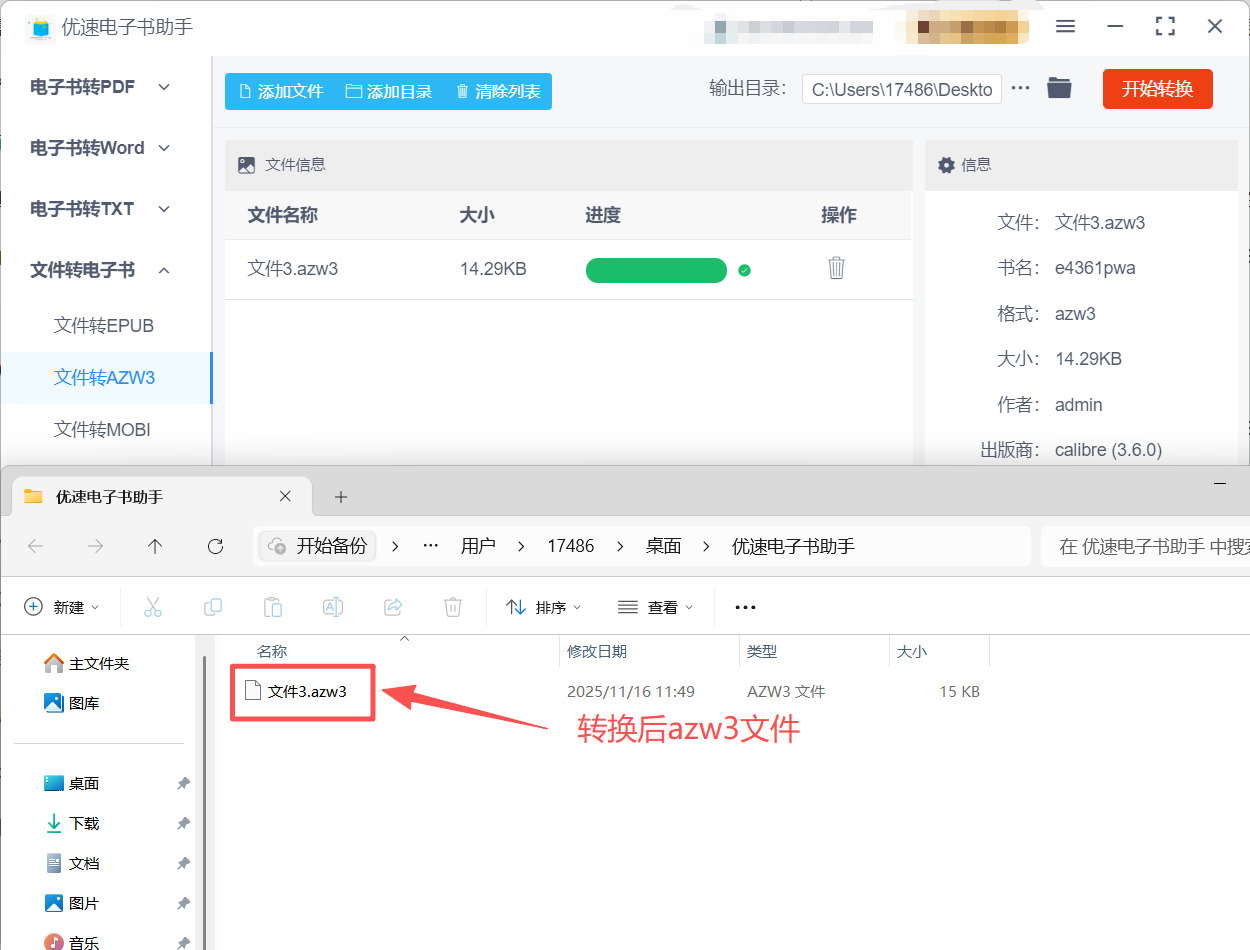This screenshot has height=950, width=1250.
Task: Click the hamburger menu icon in title bar
Action: 1065,27
